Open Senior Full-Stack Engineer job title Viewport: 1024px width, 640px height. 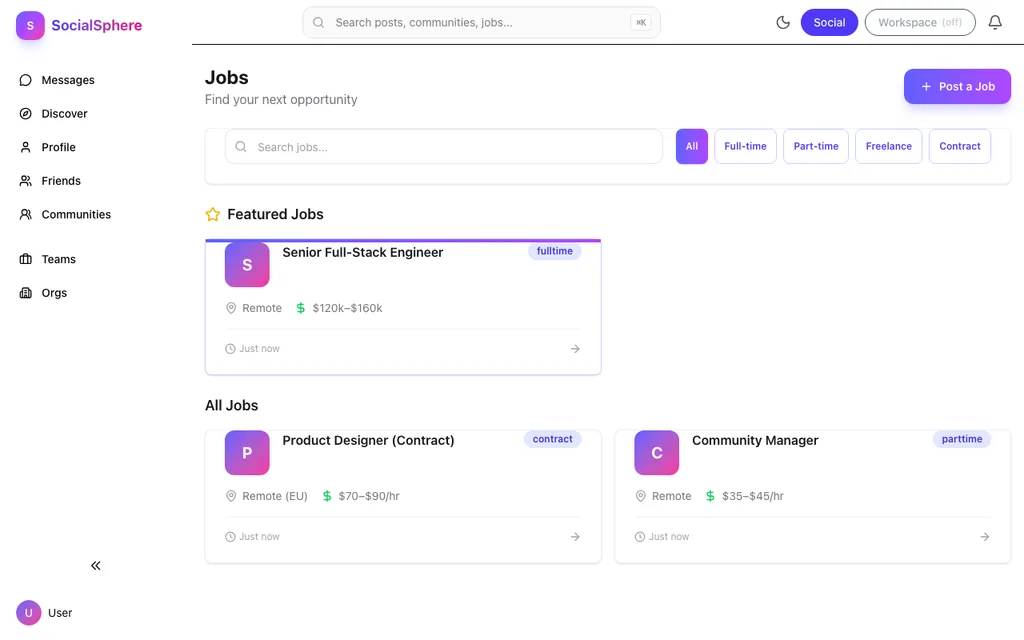(362, 253)
